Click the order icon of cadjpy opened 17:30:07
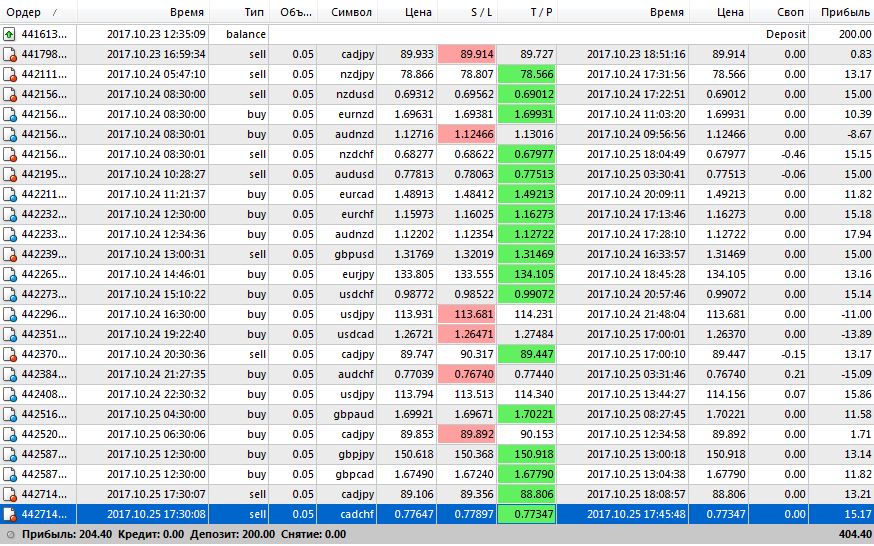Image resolution: width=874 pixels, height=546 pixels. 9,495
